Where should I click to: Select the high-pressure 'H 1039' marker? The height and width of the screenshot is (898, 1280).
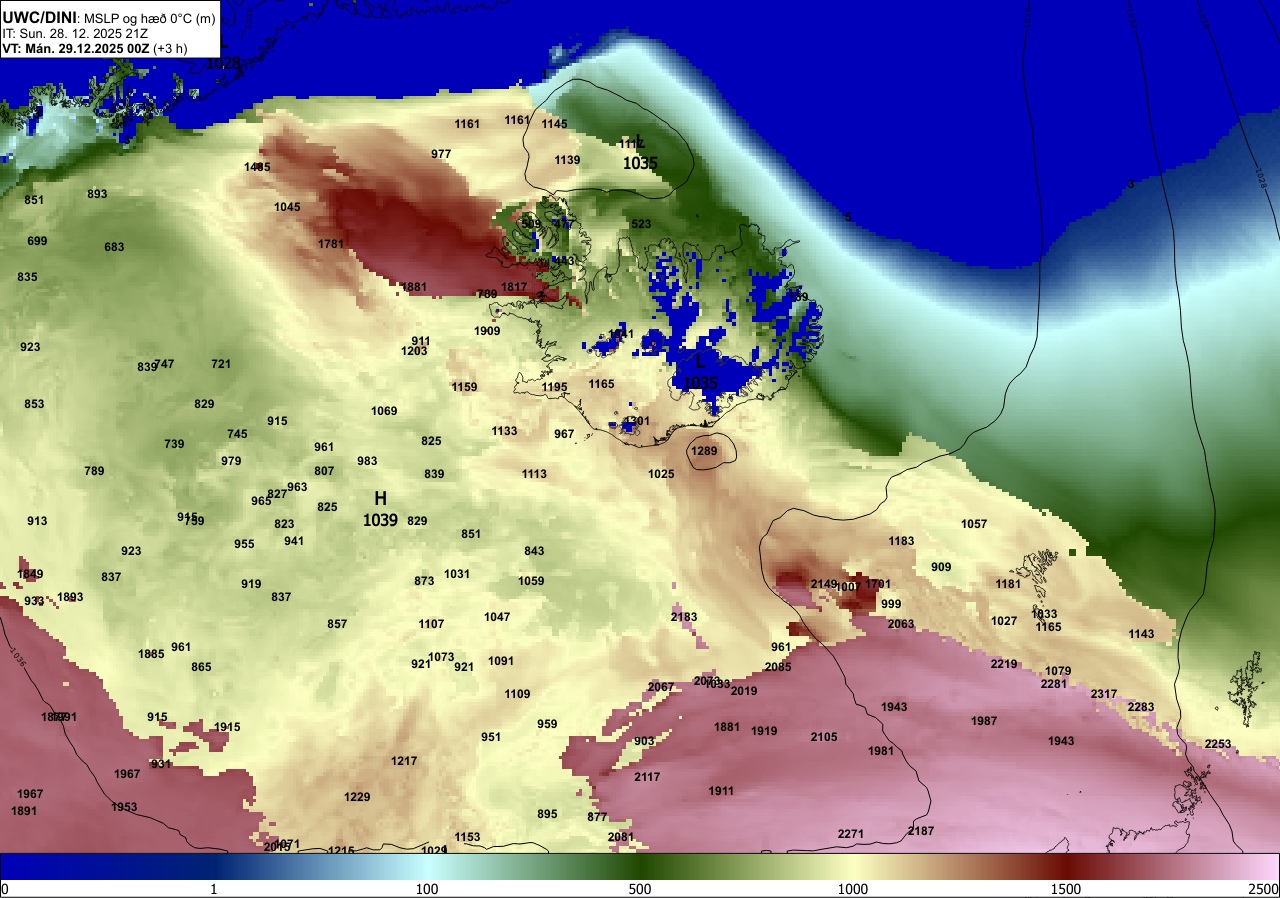[x=380, y=509]
